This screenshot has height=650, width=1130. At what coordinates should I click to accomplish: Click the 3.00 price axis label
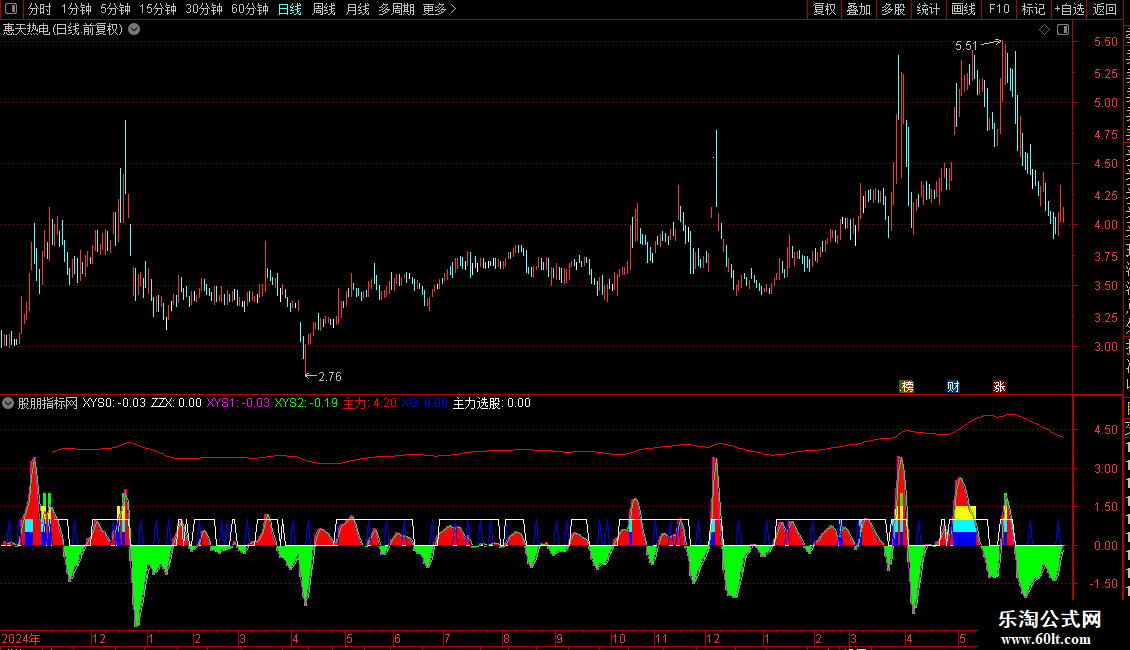pos(1105,347)
